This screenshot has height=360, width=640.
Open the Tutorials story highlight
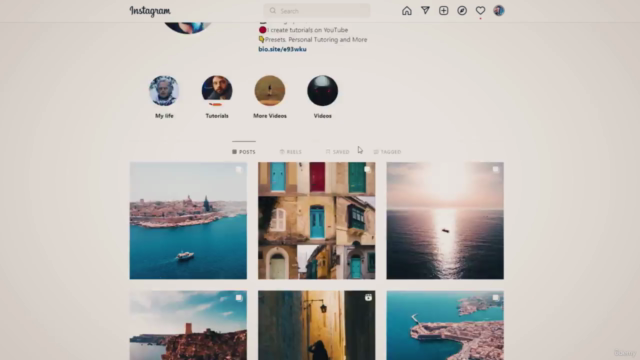point(217,91)
